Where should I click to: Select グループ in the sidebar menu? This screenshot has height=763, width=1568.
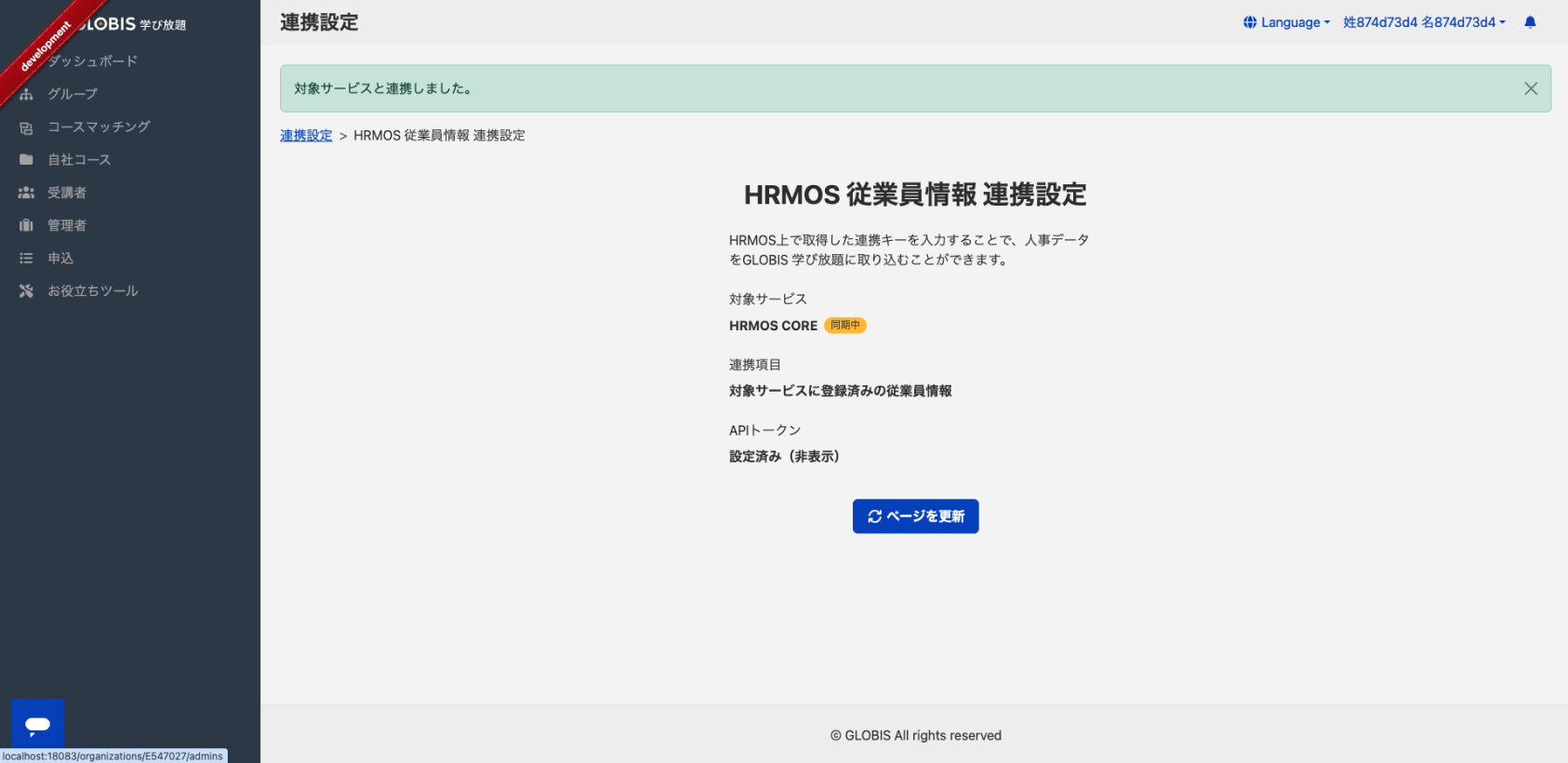pyautogui.click(x=73, y=94)
